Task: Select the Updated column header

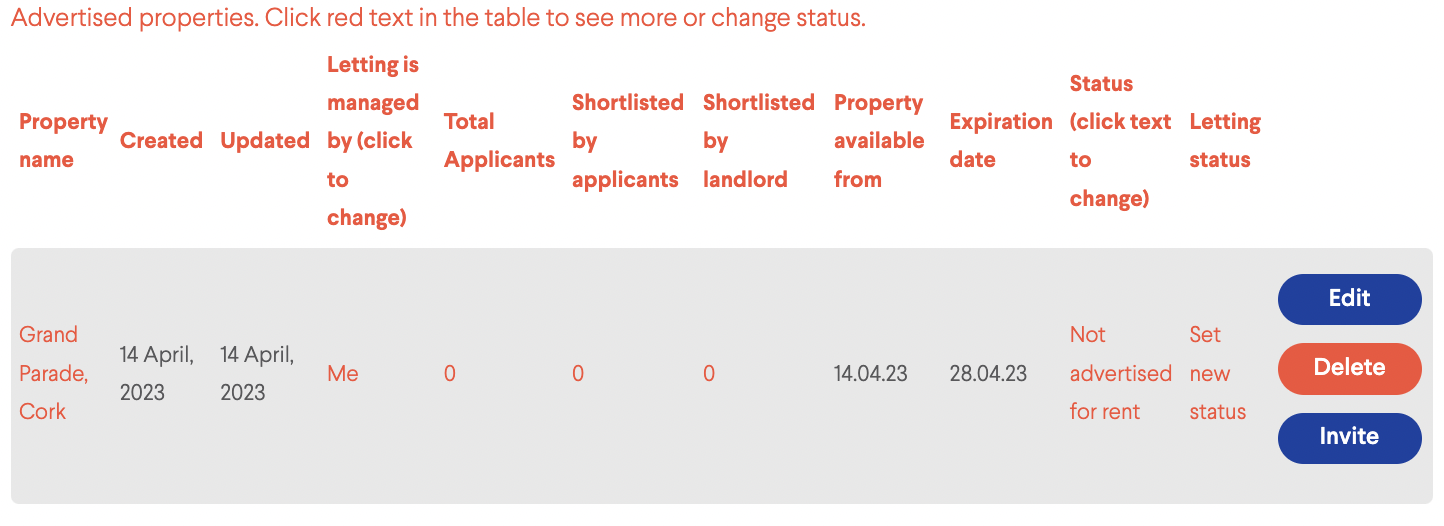Action: click(x=265, y=141)
